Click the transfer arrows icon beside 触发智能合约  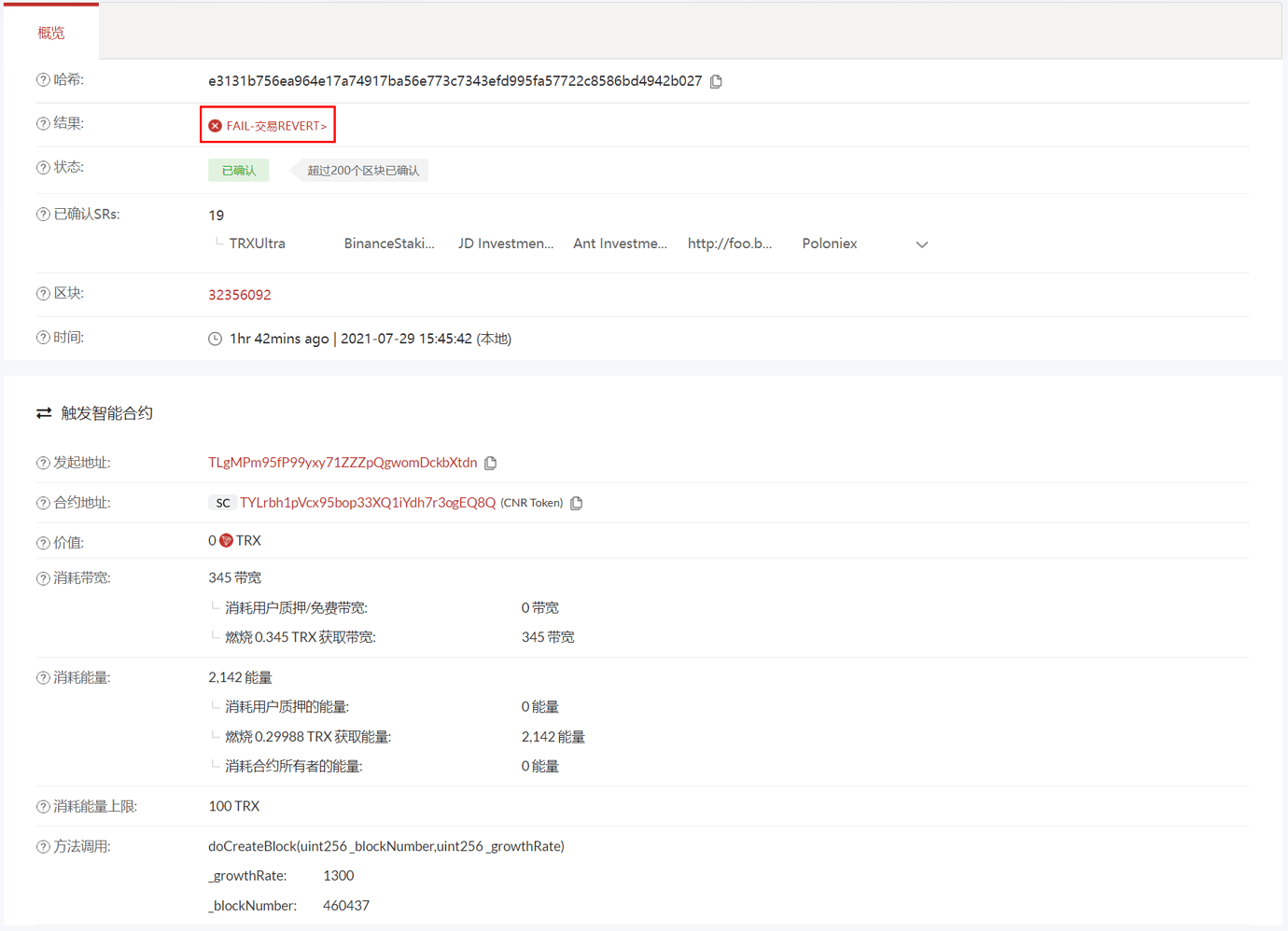[x=43, y=411]
